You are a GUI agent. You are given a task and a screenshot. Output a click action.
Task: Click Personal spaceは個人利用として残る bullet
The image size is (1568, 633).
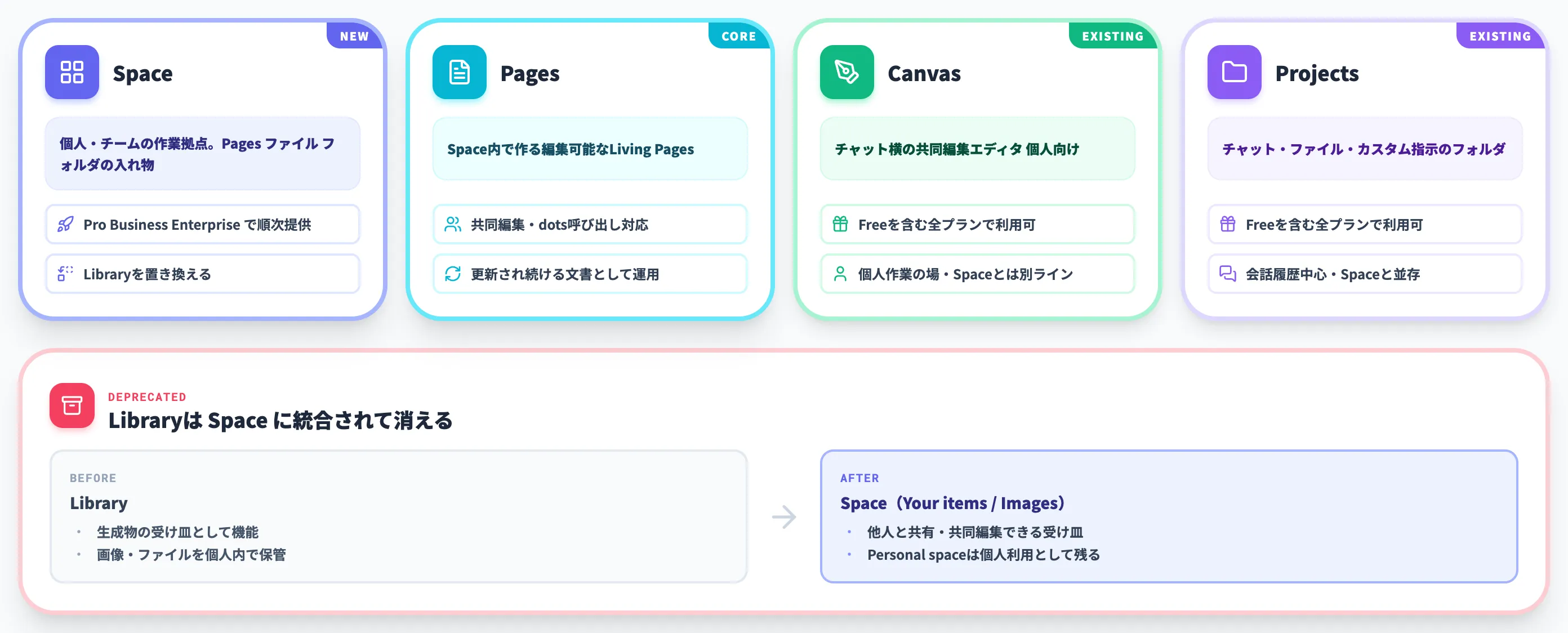point(983,555)
